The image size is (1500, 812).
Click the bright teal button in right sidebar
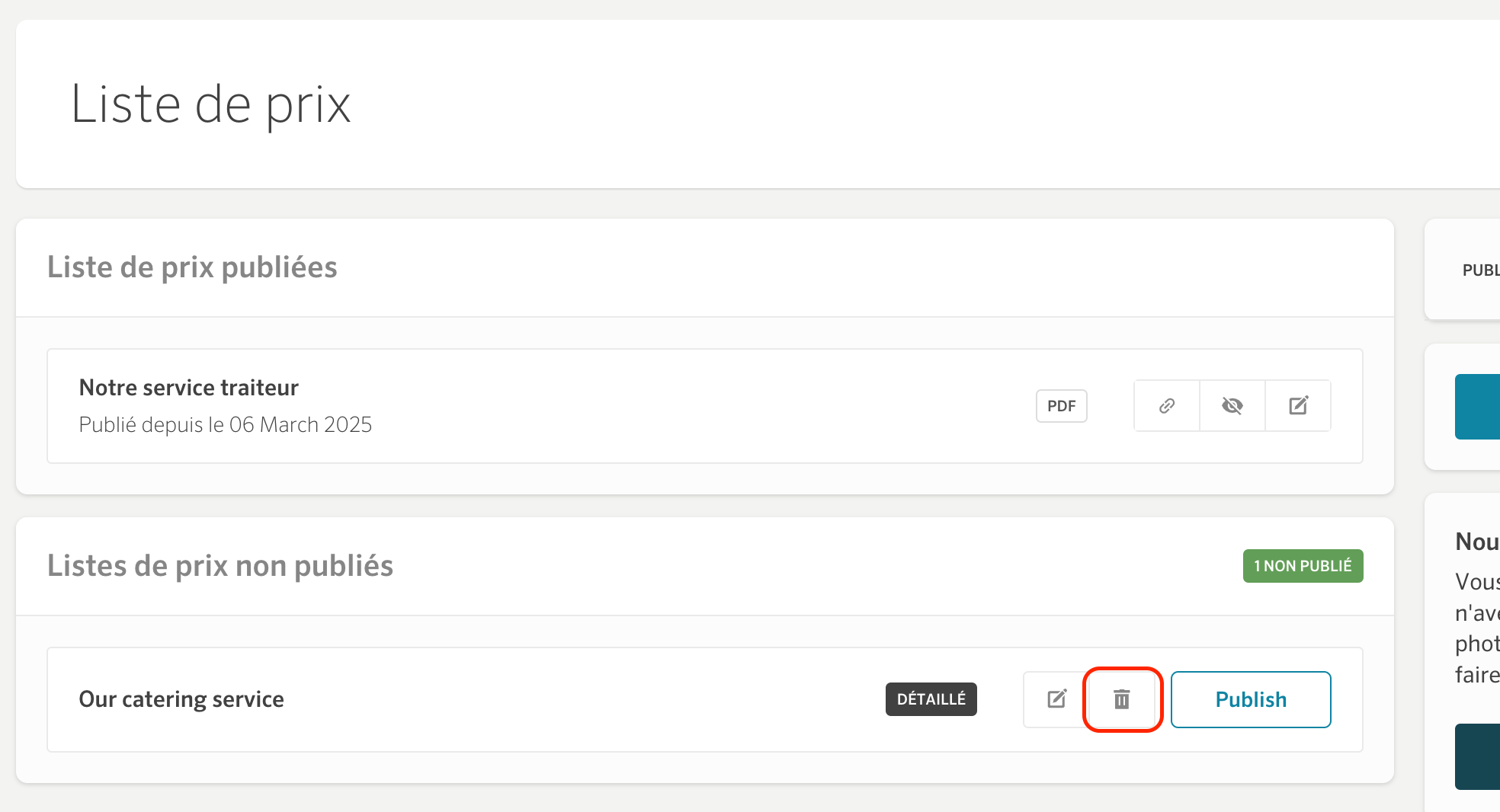tap(1477, 407)
